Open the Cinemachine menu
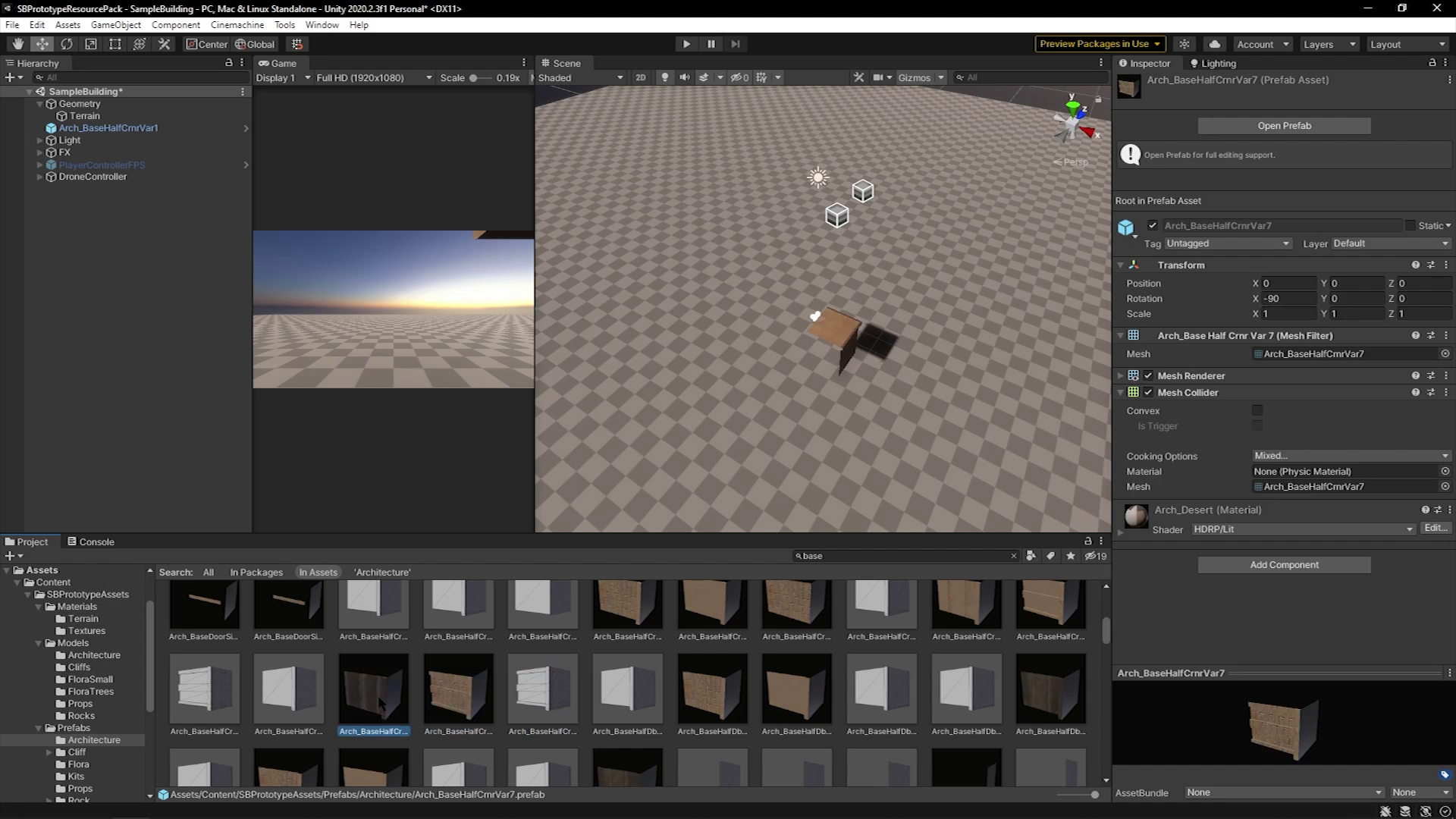This screenshot has height=819, width=1456. pyautogui.click(x=237, y=24)
